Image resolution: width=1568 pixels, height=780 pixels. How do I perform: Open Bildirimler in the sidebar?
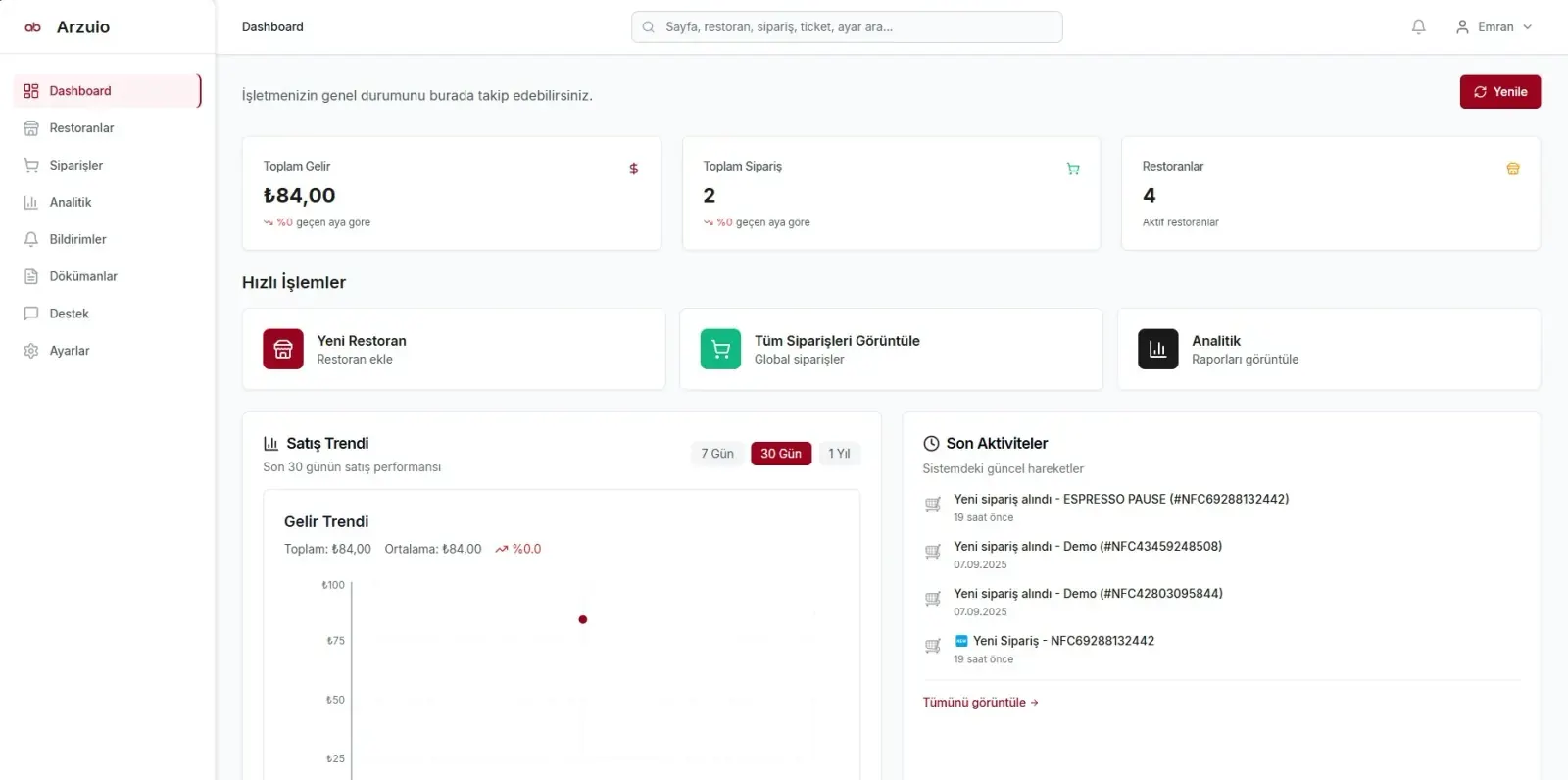(107, 240)
